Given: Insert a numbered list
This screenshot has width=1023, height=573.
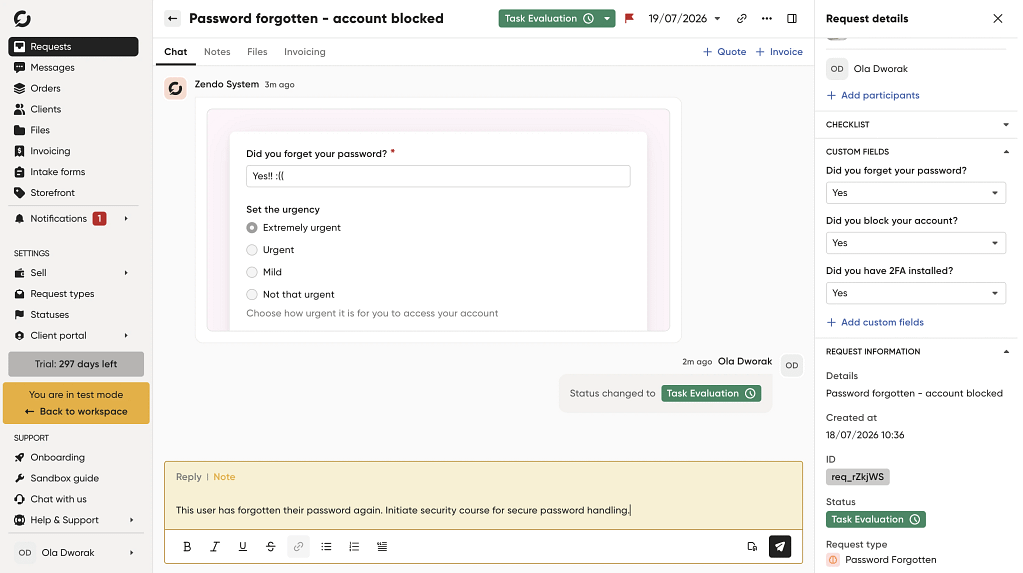Looking at the screenshot, I should pyautogui.click(x=354, y=546).
